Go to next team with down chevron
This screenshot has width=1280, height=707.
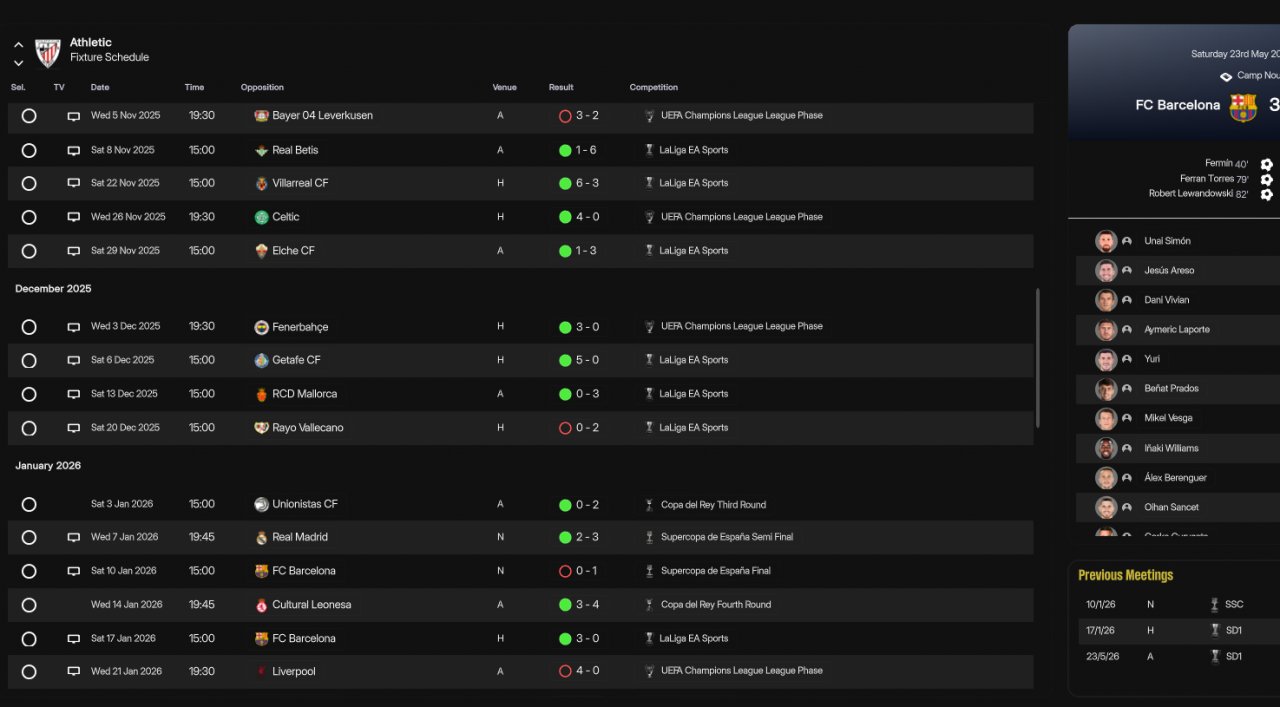[x=18, y=63]
